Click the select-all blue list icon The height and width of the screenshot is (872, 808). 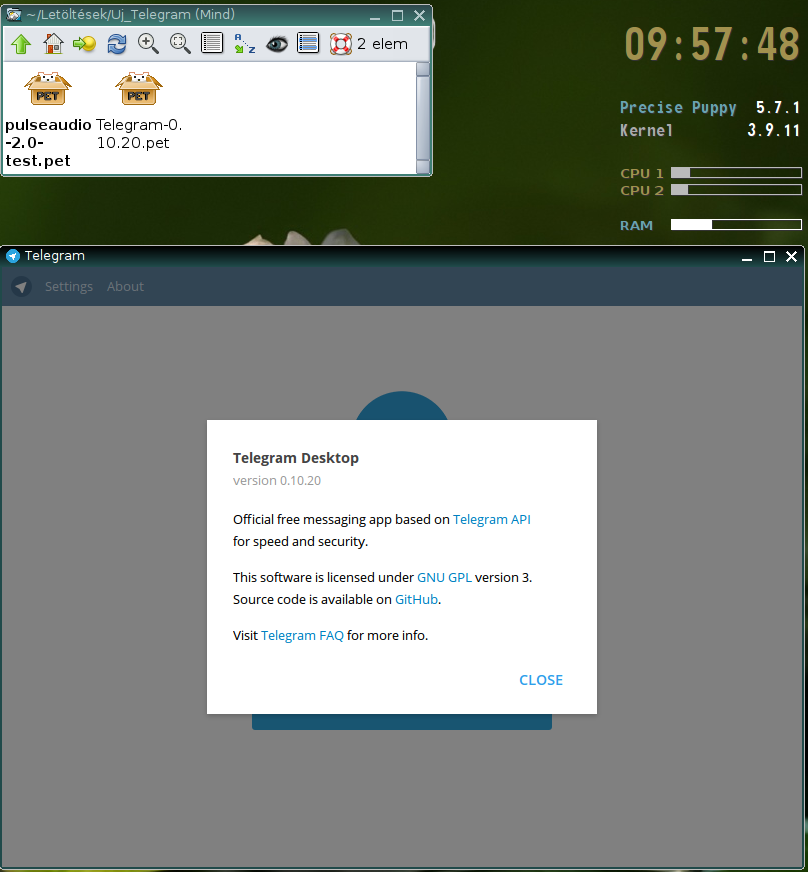[308, 43]
